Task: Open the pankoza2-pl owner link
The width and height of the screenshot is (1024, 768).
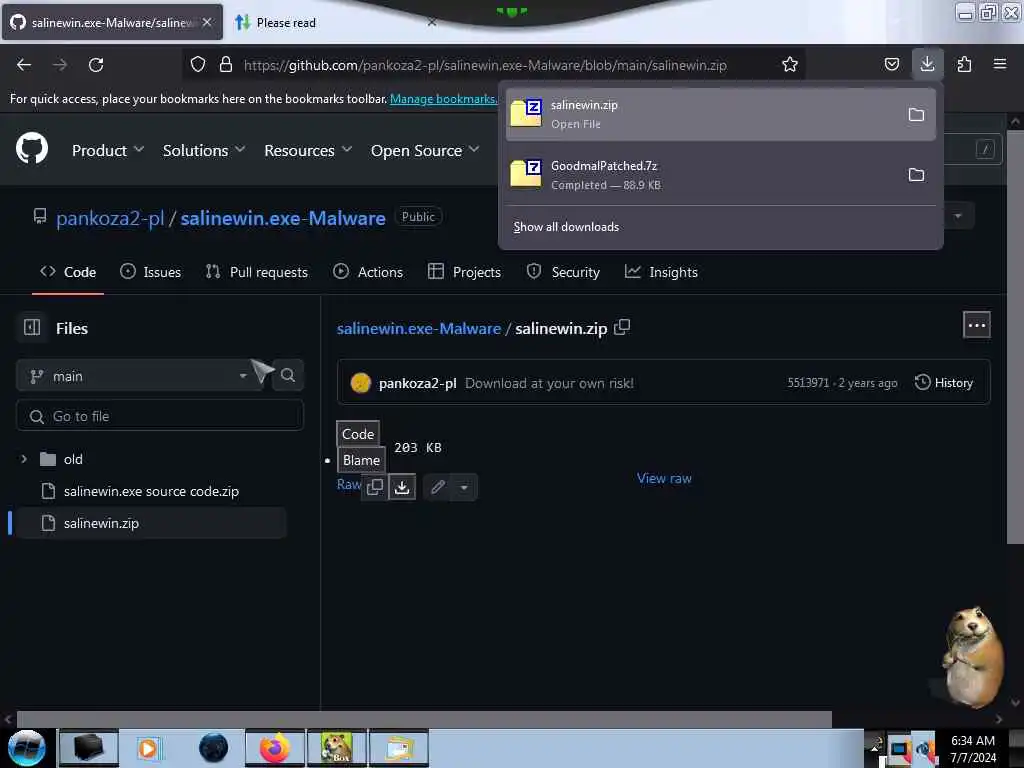Action: coord(110,218)
